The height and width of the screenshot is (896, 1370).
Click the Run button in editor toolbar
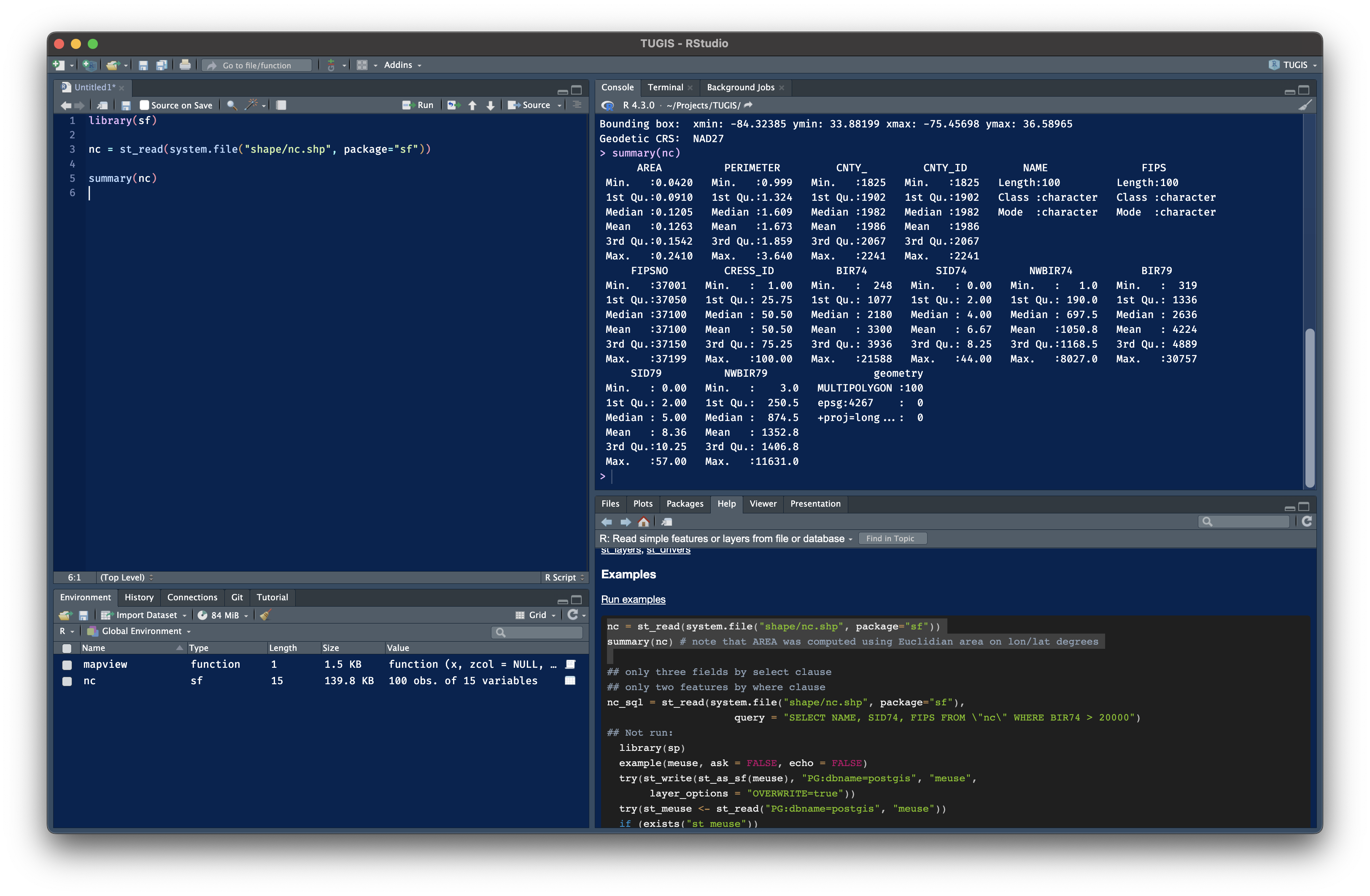point(418,105)
